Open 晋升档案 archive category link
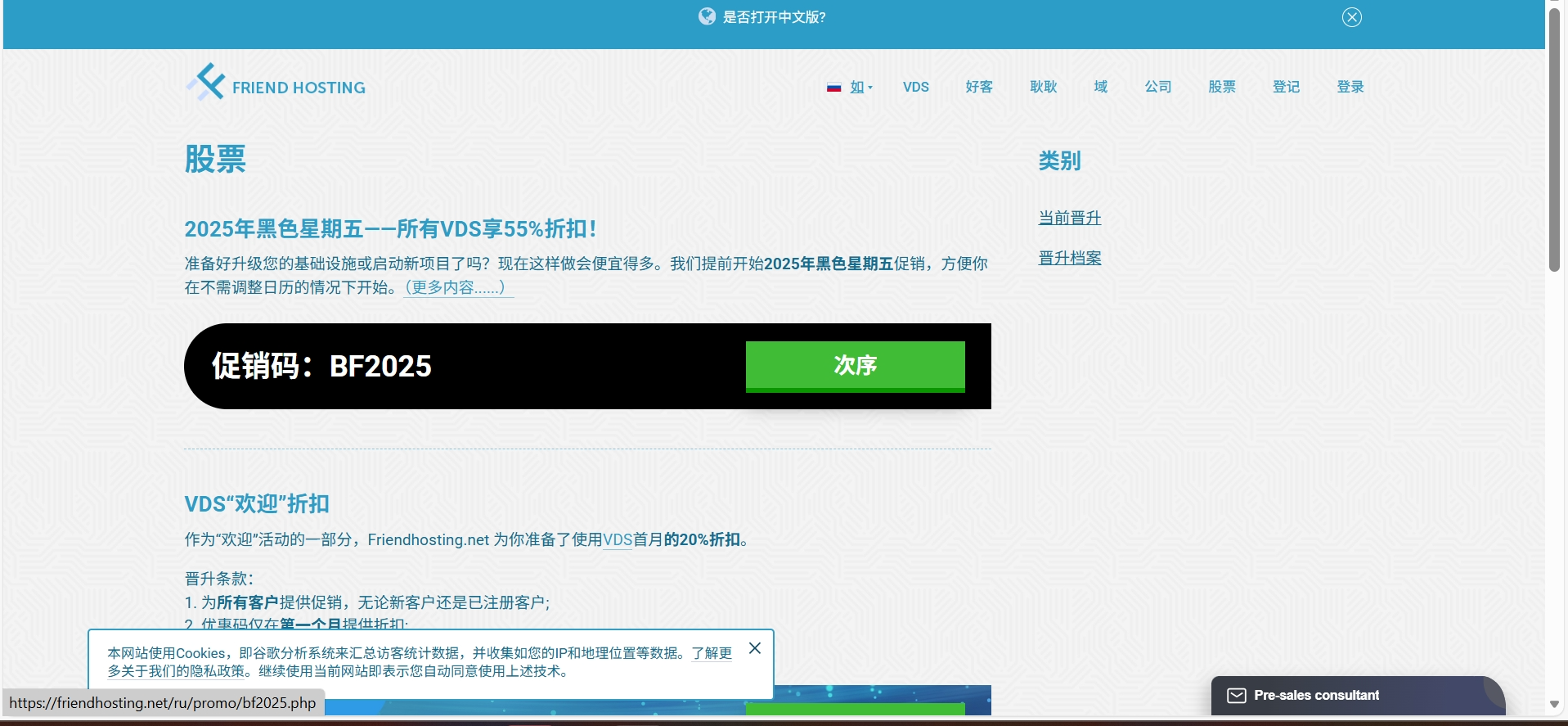 point(1069,258)
